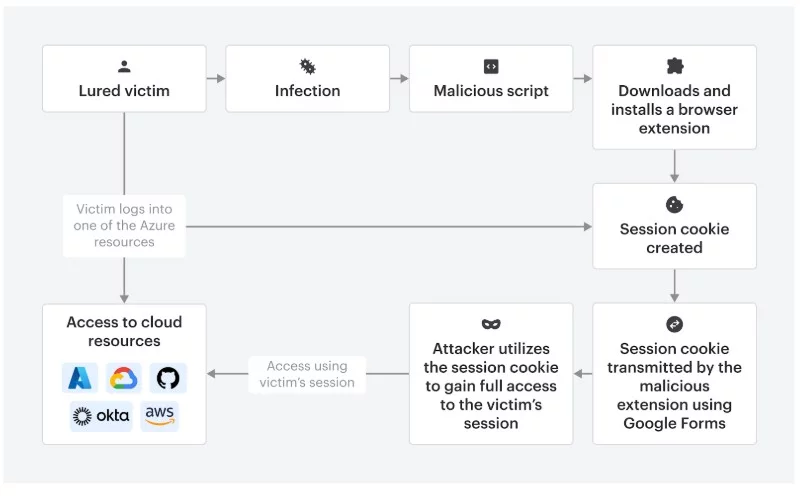Click the Downloads and installs a browser extension text
Viewport: 809px width, 496px height.
[675, 109]
